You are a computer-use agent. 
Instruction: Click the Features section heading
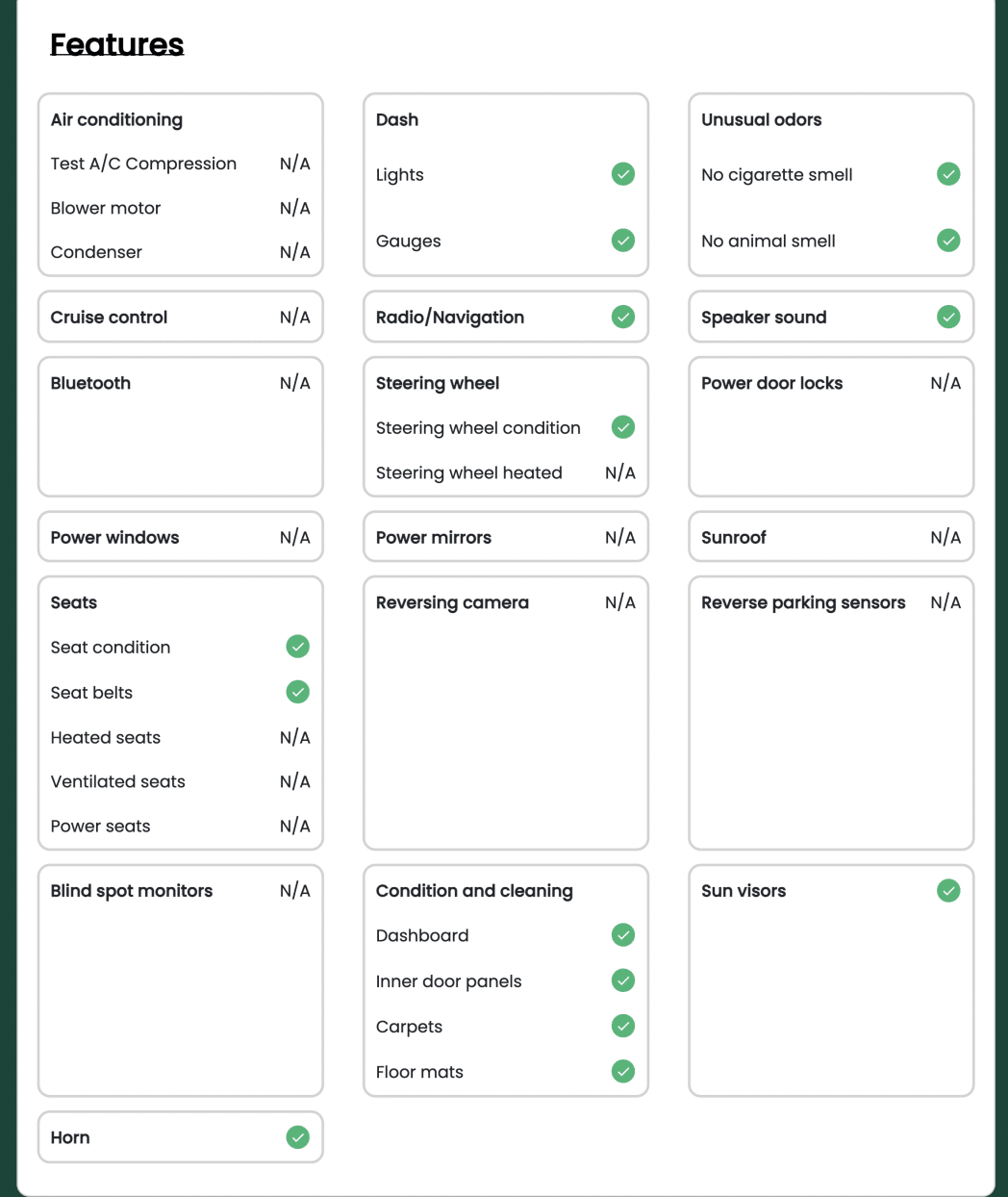117,44
